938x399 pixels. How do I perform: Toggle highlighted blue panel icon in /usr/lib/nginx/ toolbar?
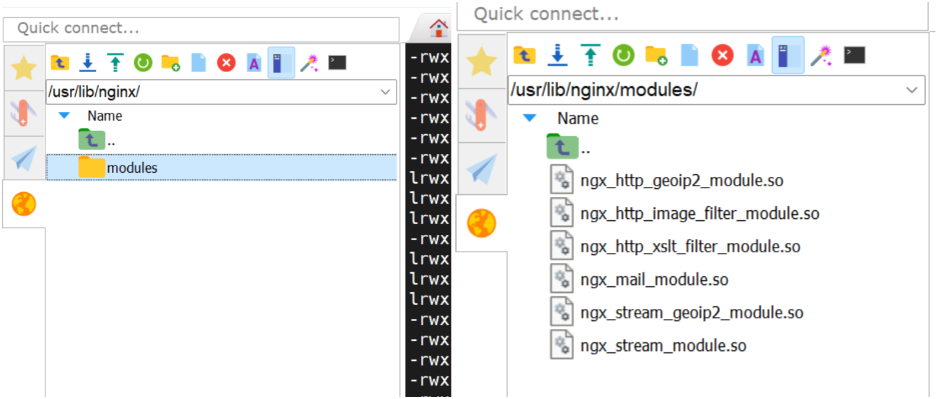(281, 63)
